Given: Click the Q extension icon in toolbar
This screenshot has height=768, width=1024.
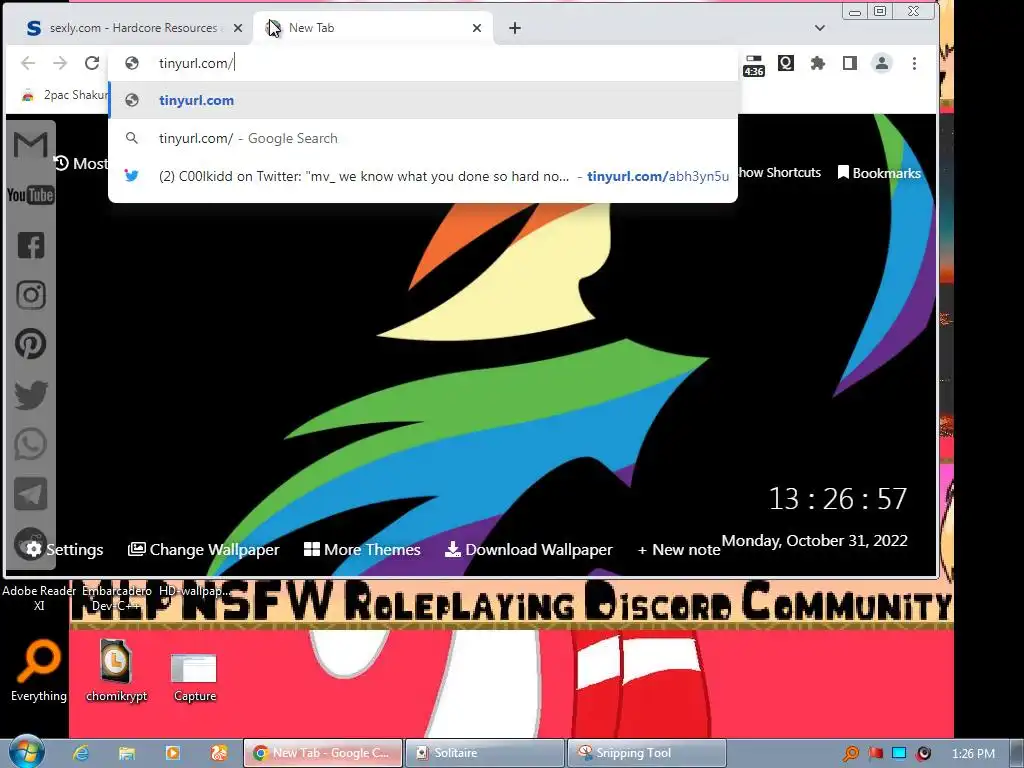Looking at the screenshot, I should tap(786, 63).
